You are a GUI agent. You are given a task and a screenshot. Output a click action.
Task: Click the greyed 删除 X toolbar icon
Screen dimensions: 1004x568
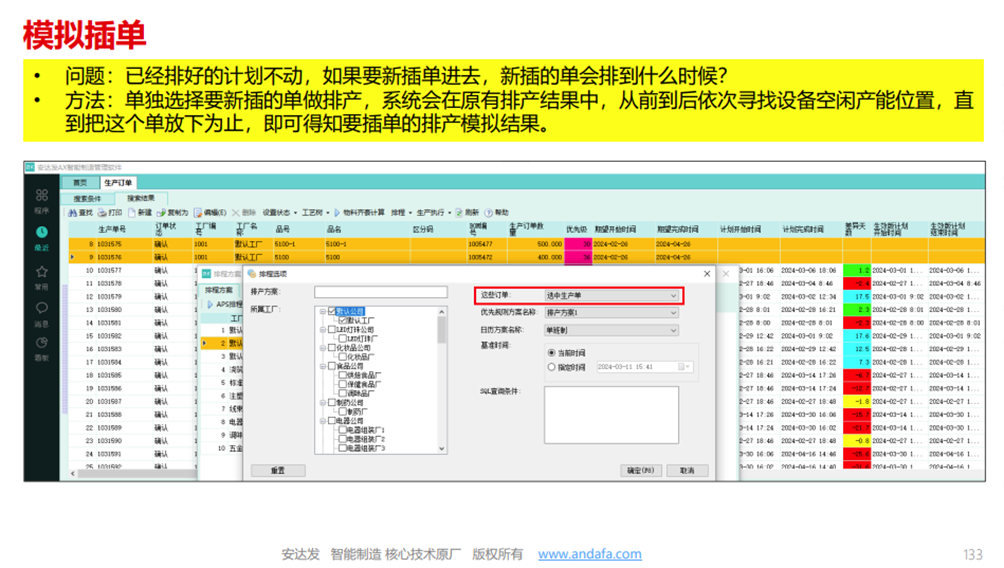(236, 213)
